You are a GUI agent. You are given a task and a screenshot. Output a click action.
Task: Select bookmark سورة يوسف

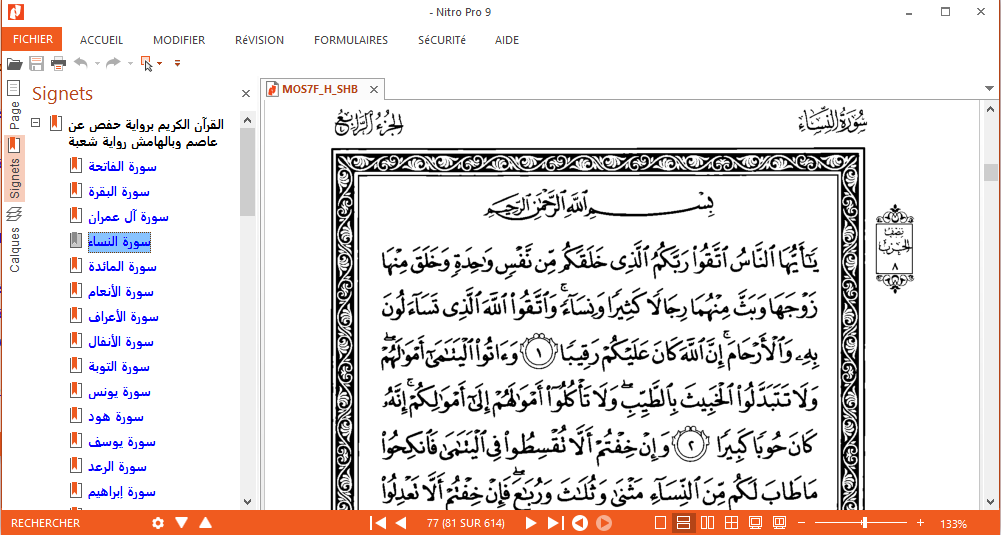coord(122,442)
